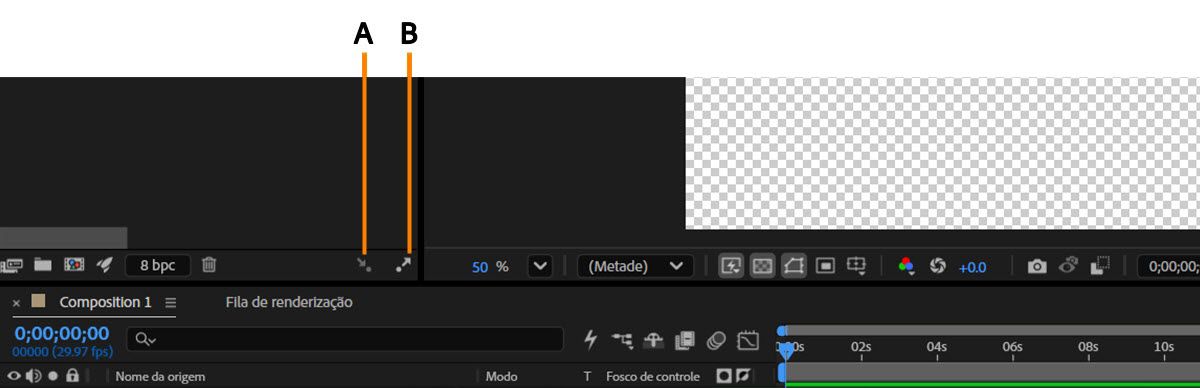This screenshot has width=1200, height=388.
Task: Enable Frame Blending for the composition
Action: pos(684,341)
